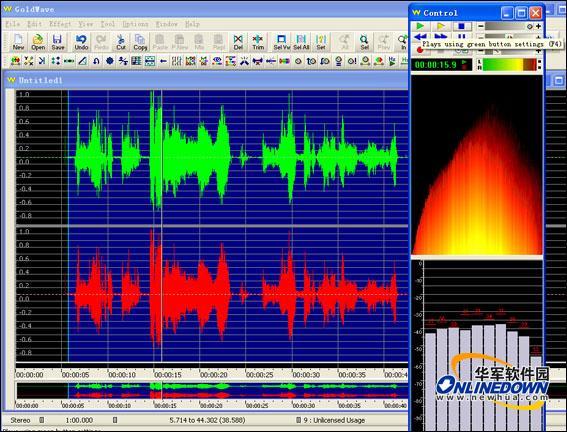Image resolution: width=567 pixels, height=432 pixels.
Task: Click the Copy toolbar icon
Action: [x=140, y=42]
